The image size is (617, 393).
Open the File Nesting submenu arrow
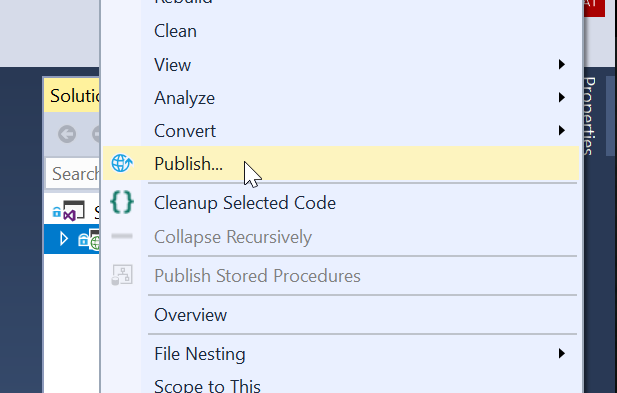coord(562,354)
